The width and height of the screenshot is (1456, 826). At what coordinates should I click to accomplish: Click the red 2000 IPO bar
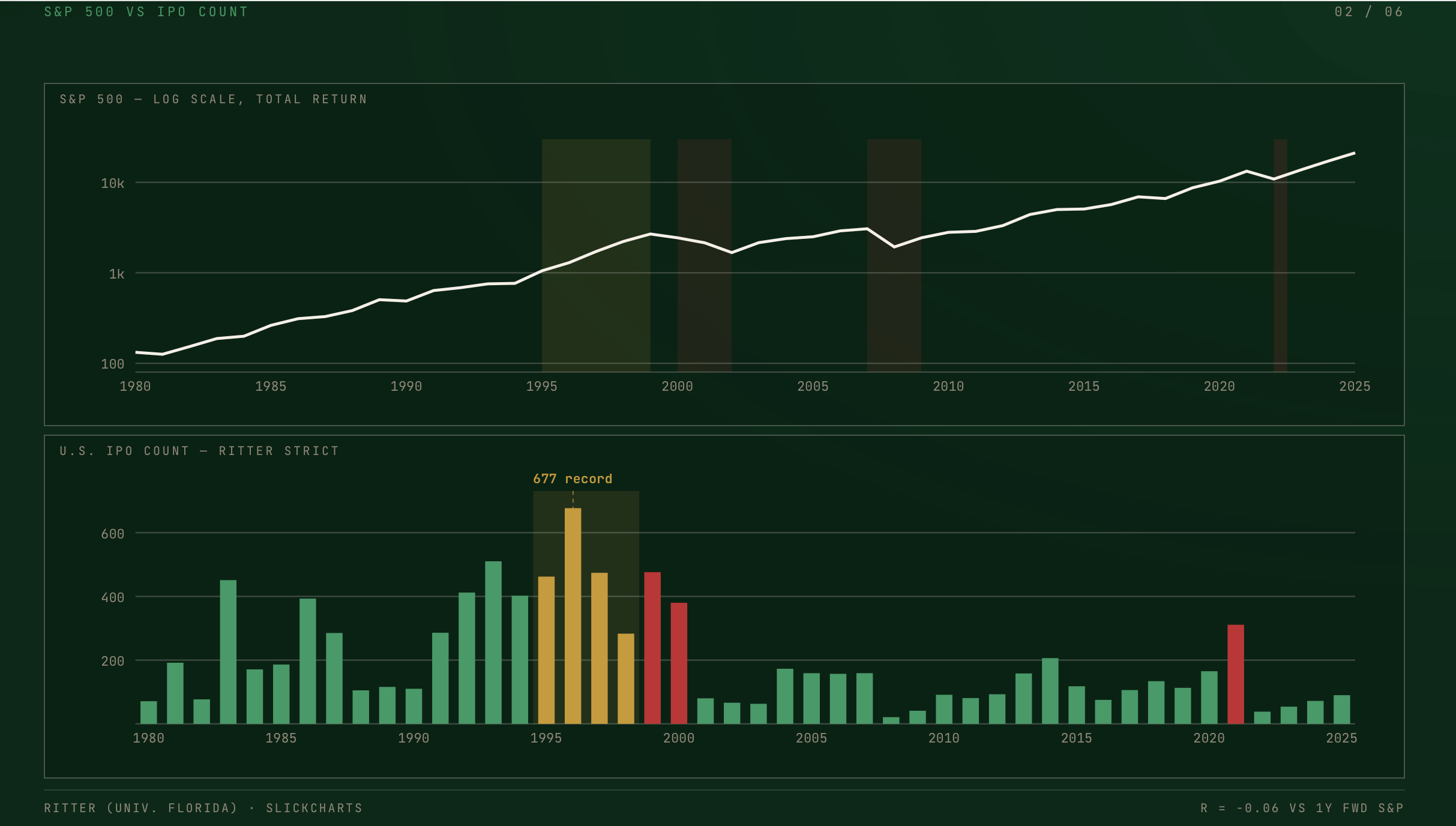pos(679,663)
